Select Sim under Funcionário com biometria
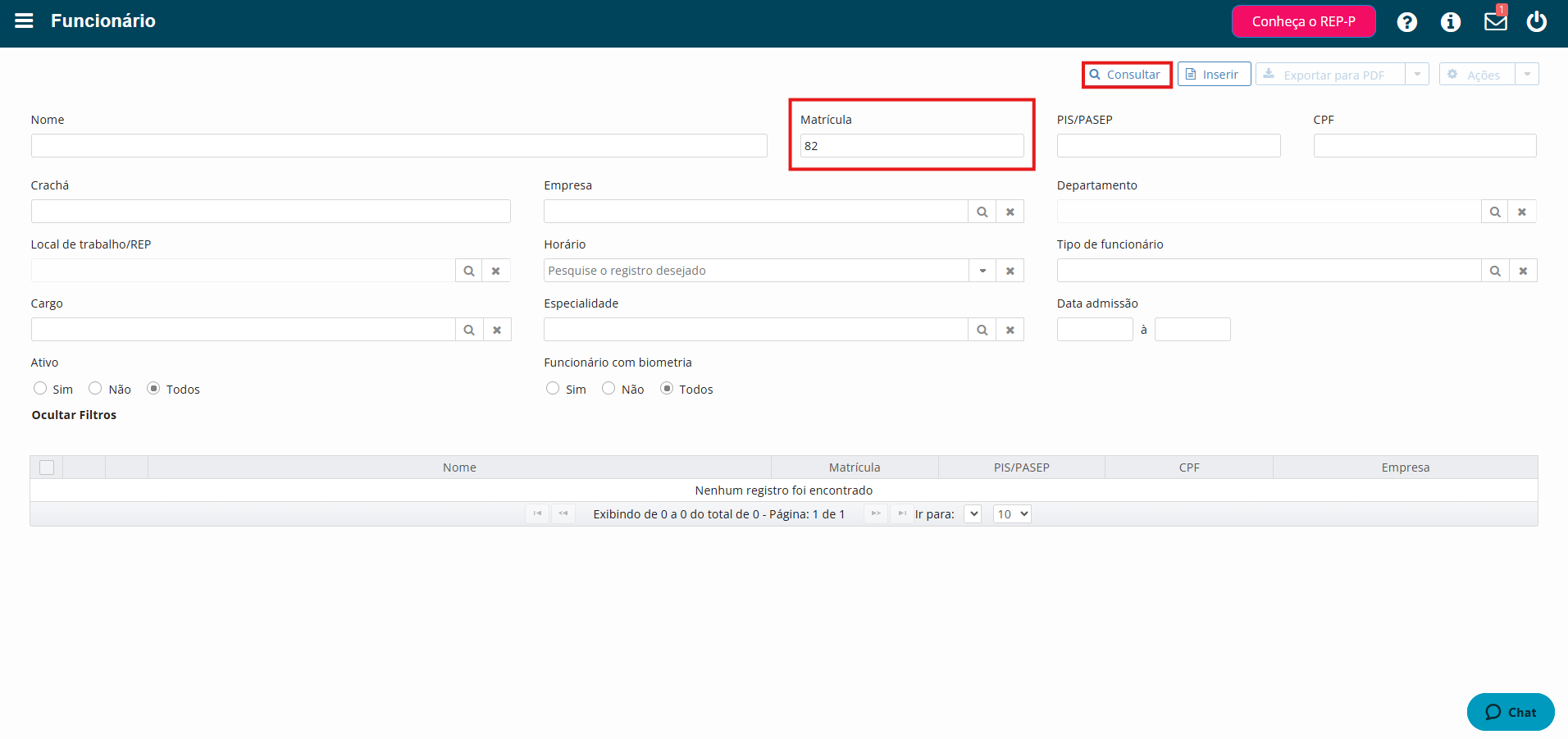Viewport: 1568px width, 739px height. point(553,388)
